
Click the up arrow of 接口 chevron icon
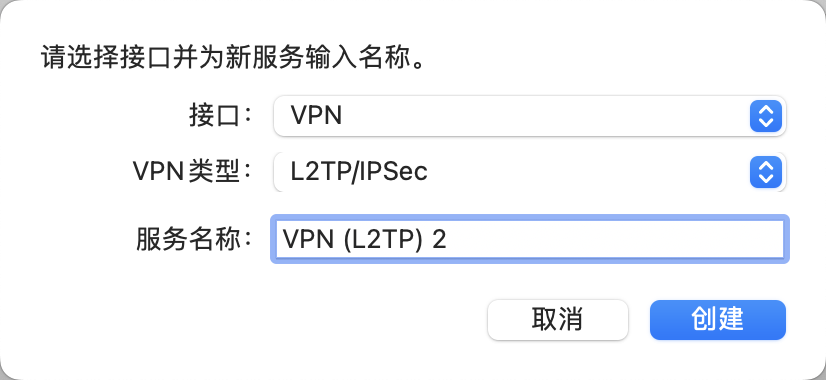765,109
